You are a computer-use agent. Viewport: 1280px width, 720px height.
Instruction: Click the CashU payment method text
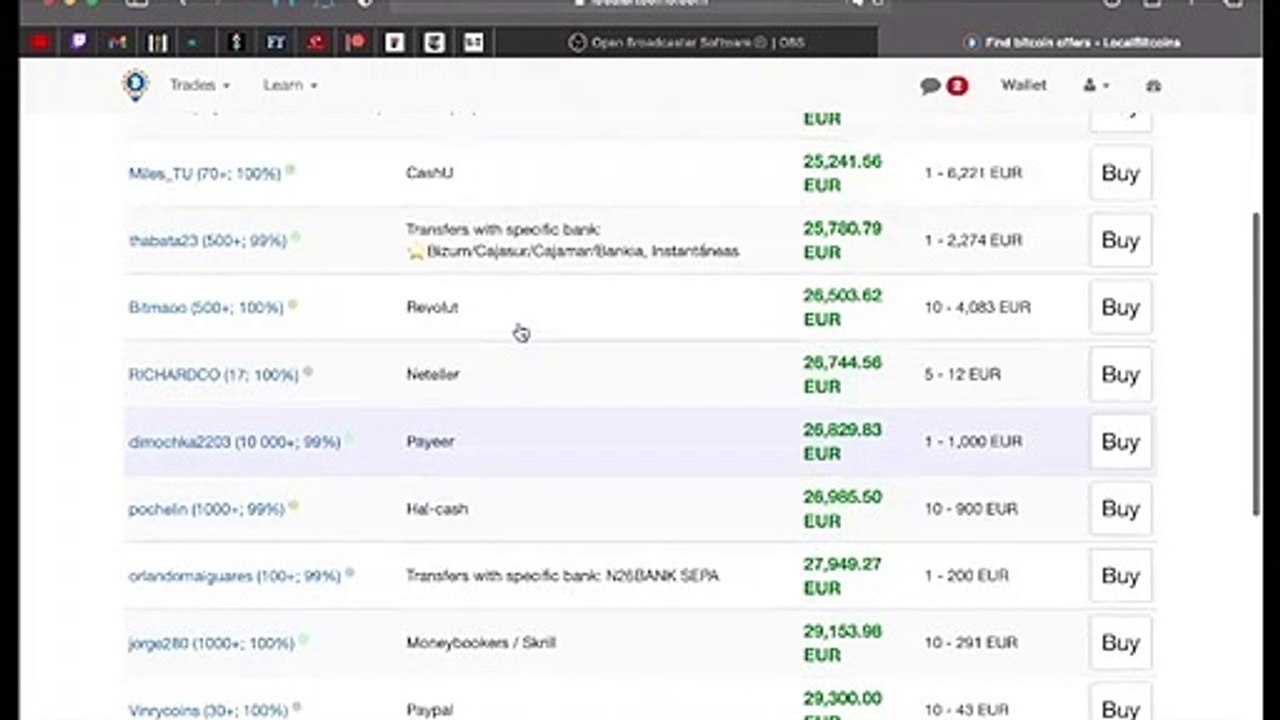pos(429,173)
